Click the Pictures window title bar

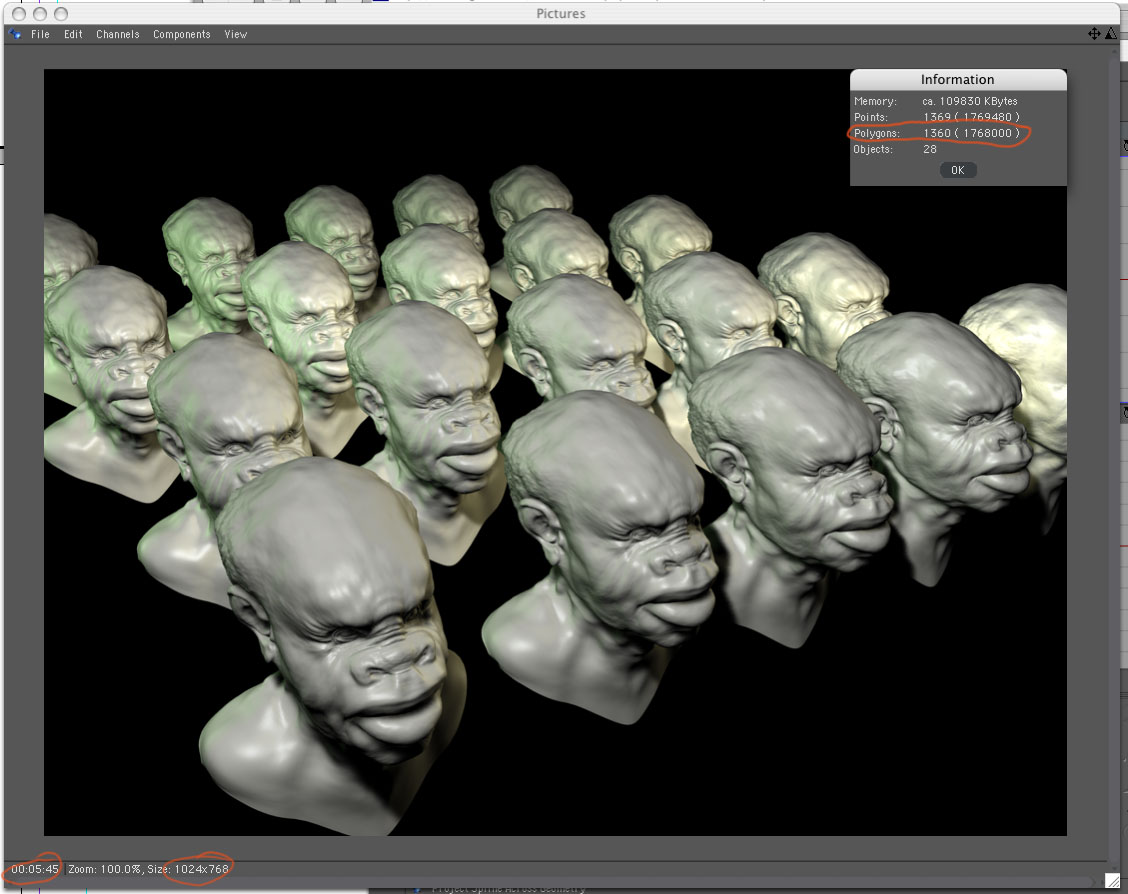point(560,14)
